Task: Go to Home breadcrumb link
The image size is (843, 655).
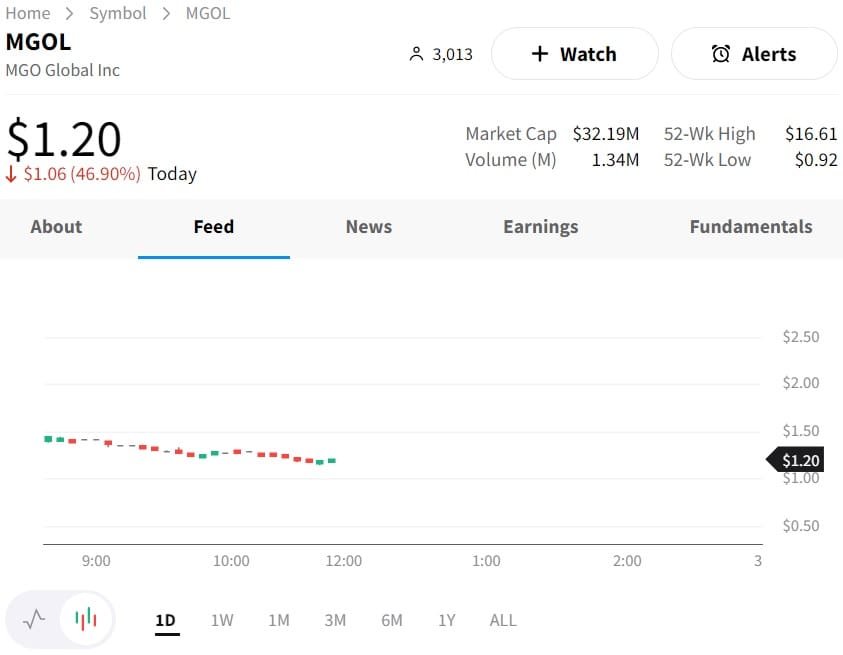Action: [x=28, y=13]
